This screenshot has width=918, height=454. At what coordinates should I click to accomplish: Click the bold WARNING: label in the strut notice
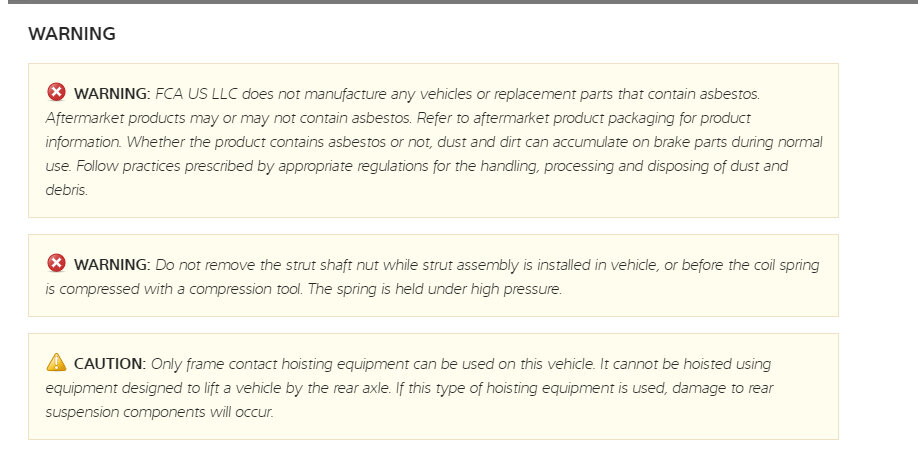(x=111, y=265)
